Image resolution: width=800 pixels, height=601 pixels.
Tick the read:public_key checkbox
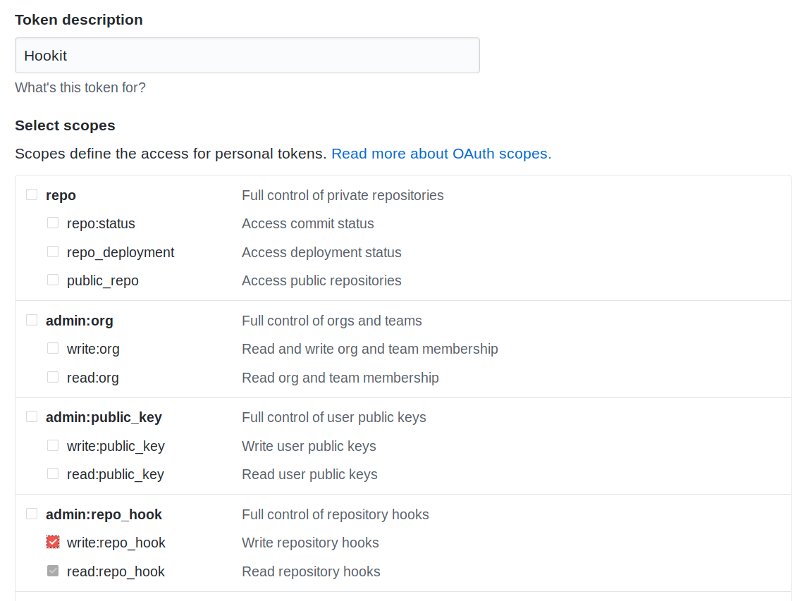pos(53,474)
